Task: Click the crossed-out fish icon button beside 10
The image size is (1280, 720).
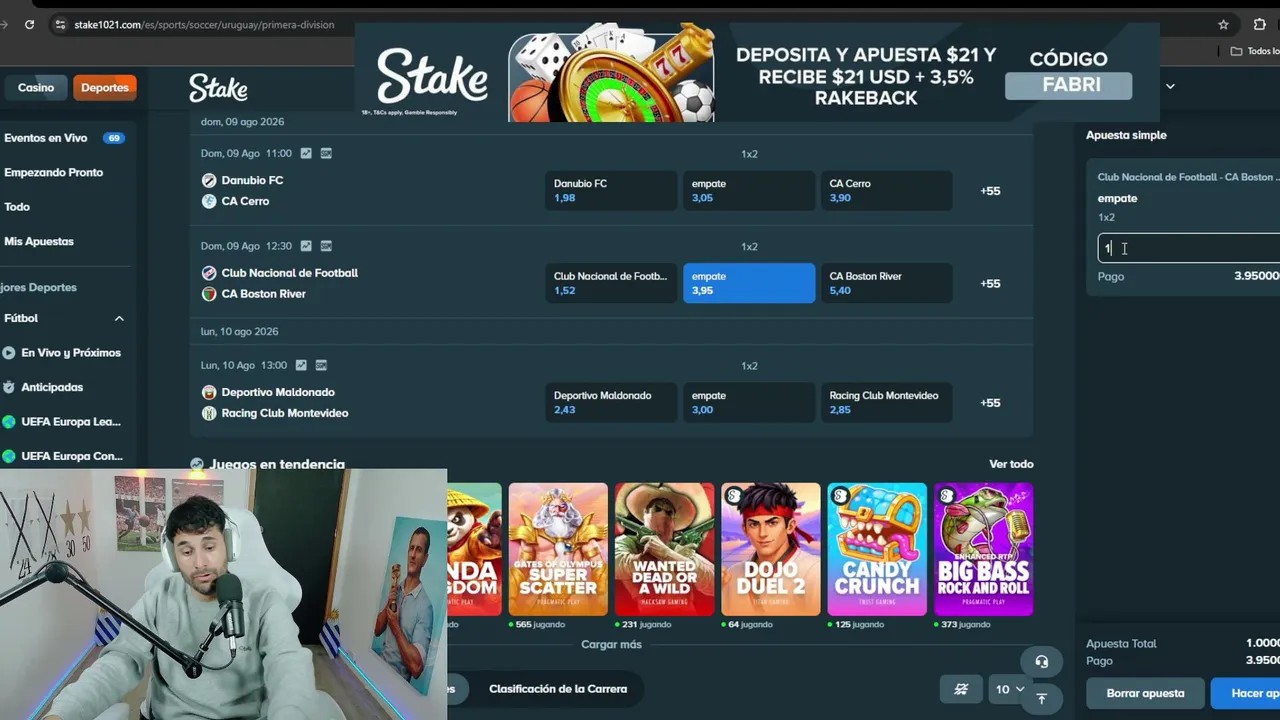Action: pos(961,689)
